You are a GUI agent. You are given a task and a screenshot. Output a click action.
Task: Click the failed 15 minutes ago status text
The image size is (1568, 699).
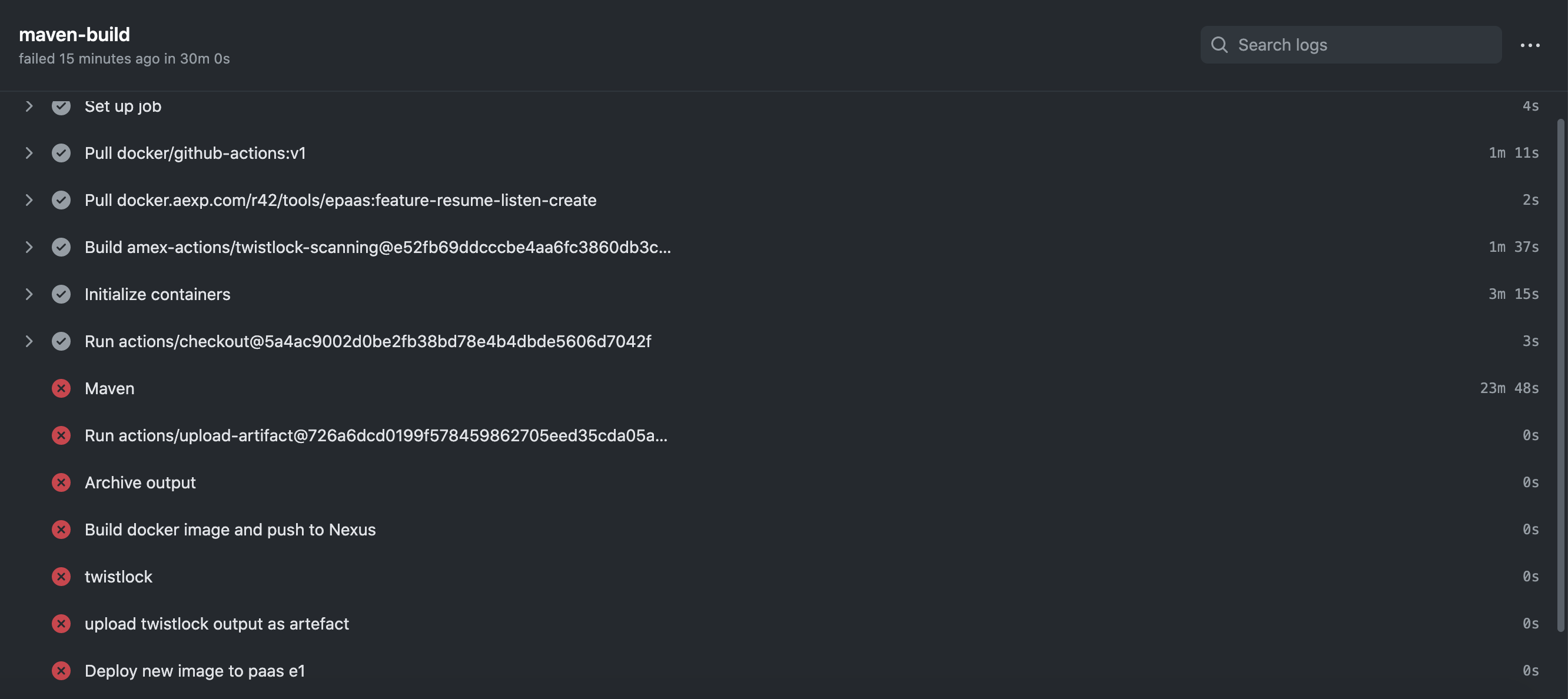coord(124,58)
